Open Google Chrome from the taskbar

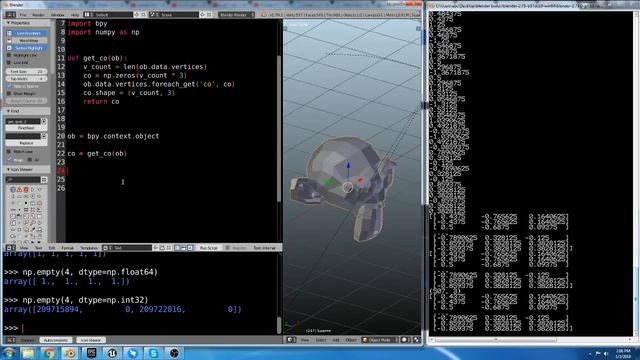coord(49,353)
